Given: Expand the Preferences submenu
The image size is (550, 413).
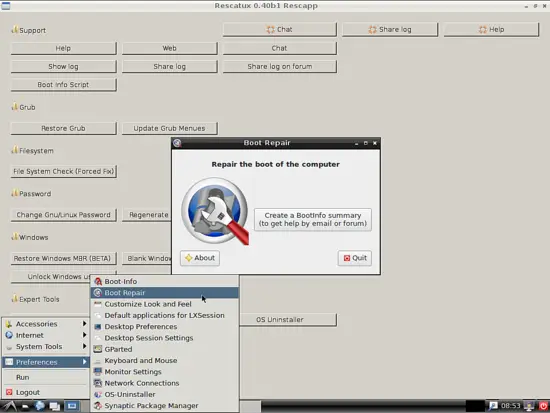Looking at the screenshot, I should [x=46, y=362].
